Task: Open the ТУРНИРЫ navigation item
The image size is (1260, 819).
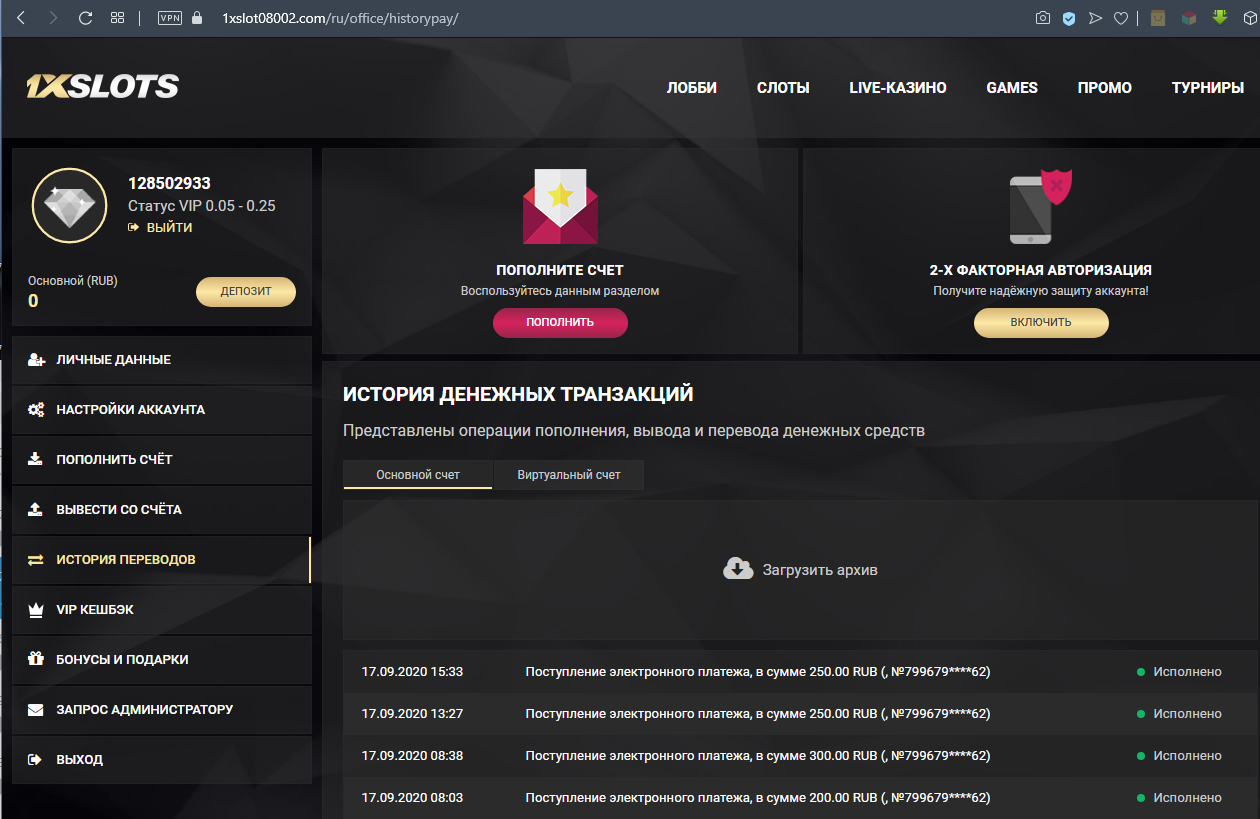Action: click(x=1207, y=88)
